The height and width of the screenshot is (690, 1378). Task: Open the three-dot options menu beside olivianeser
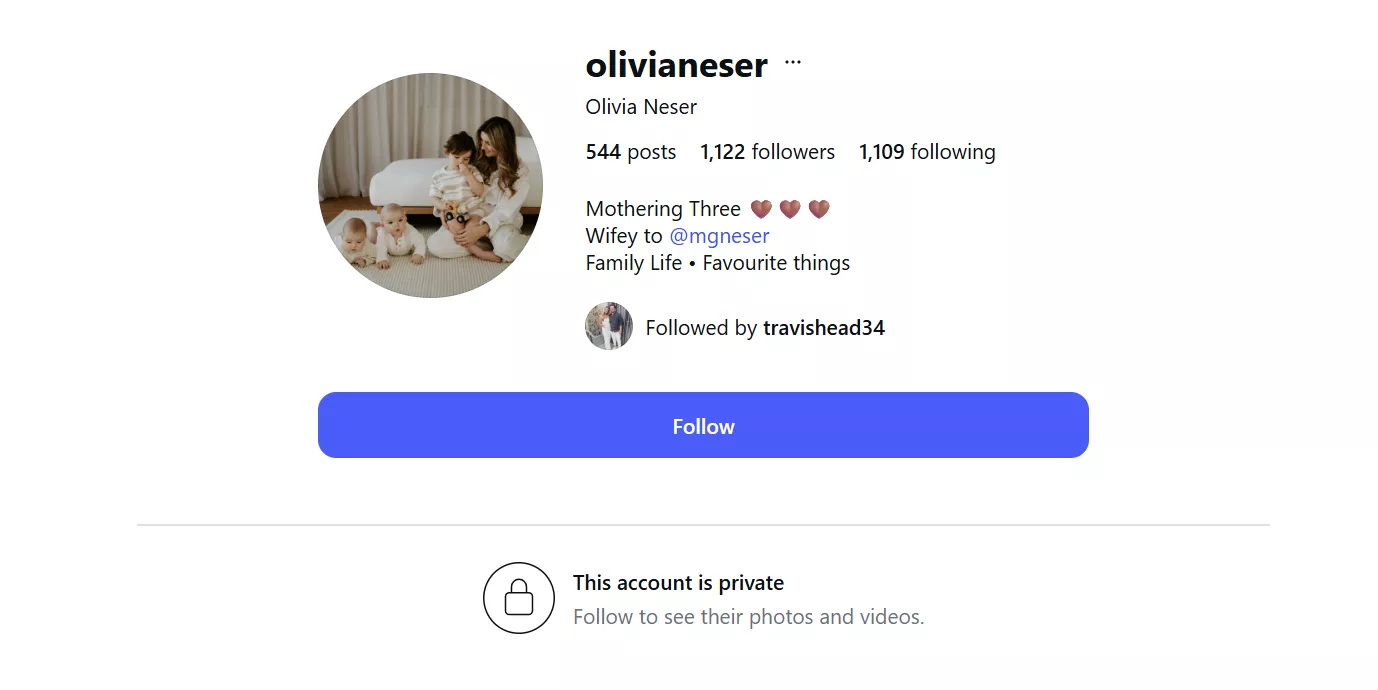click(793, 62)
